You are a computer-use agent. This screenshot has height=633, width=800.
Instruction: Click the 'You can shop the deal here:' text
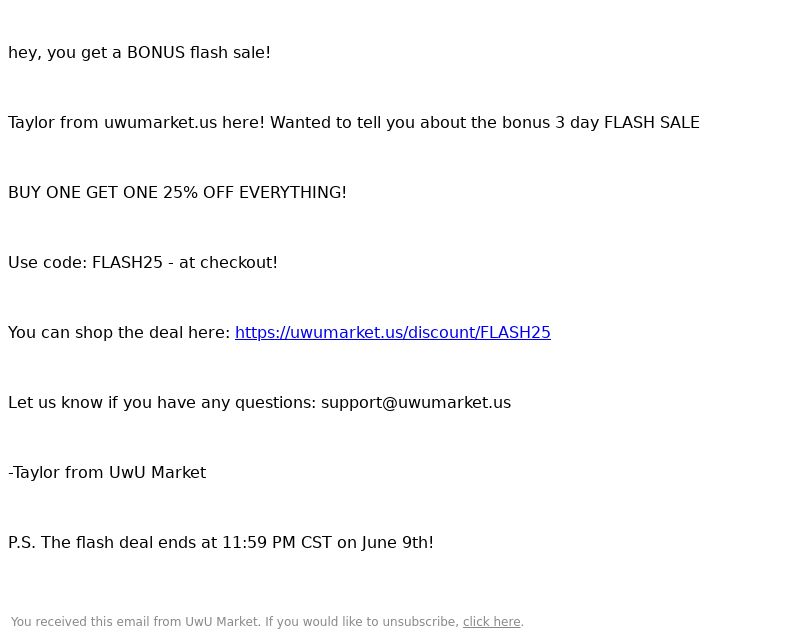(119, 333)
